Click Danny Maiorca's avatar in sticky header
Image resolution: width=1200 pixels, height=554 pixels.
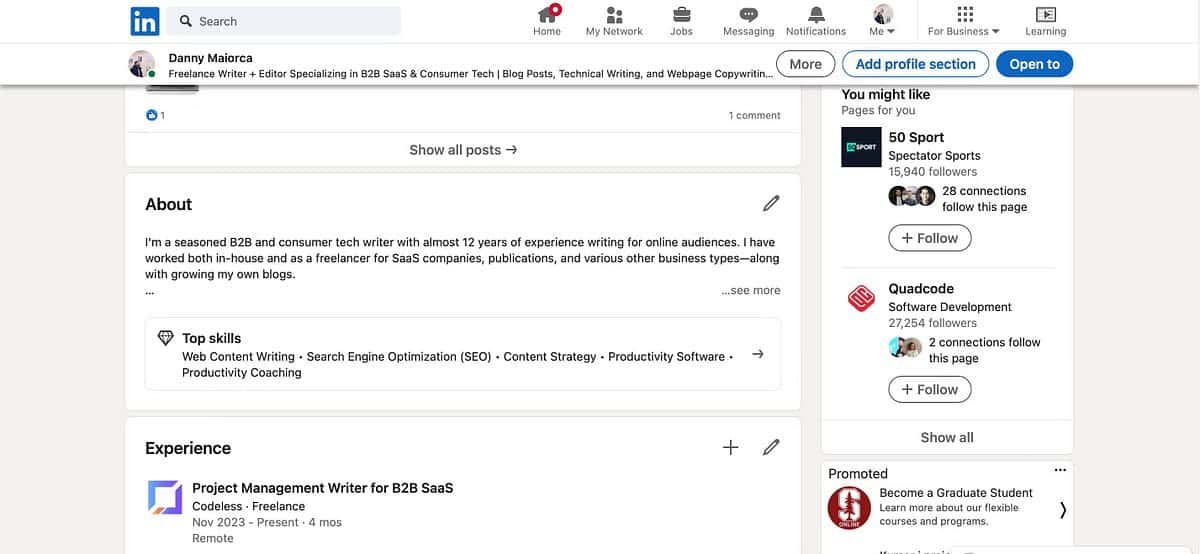click(142, 64)
